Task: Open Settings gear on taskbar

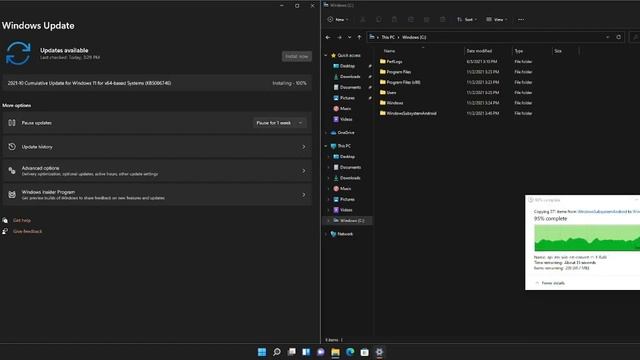Action: (379, 352)
